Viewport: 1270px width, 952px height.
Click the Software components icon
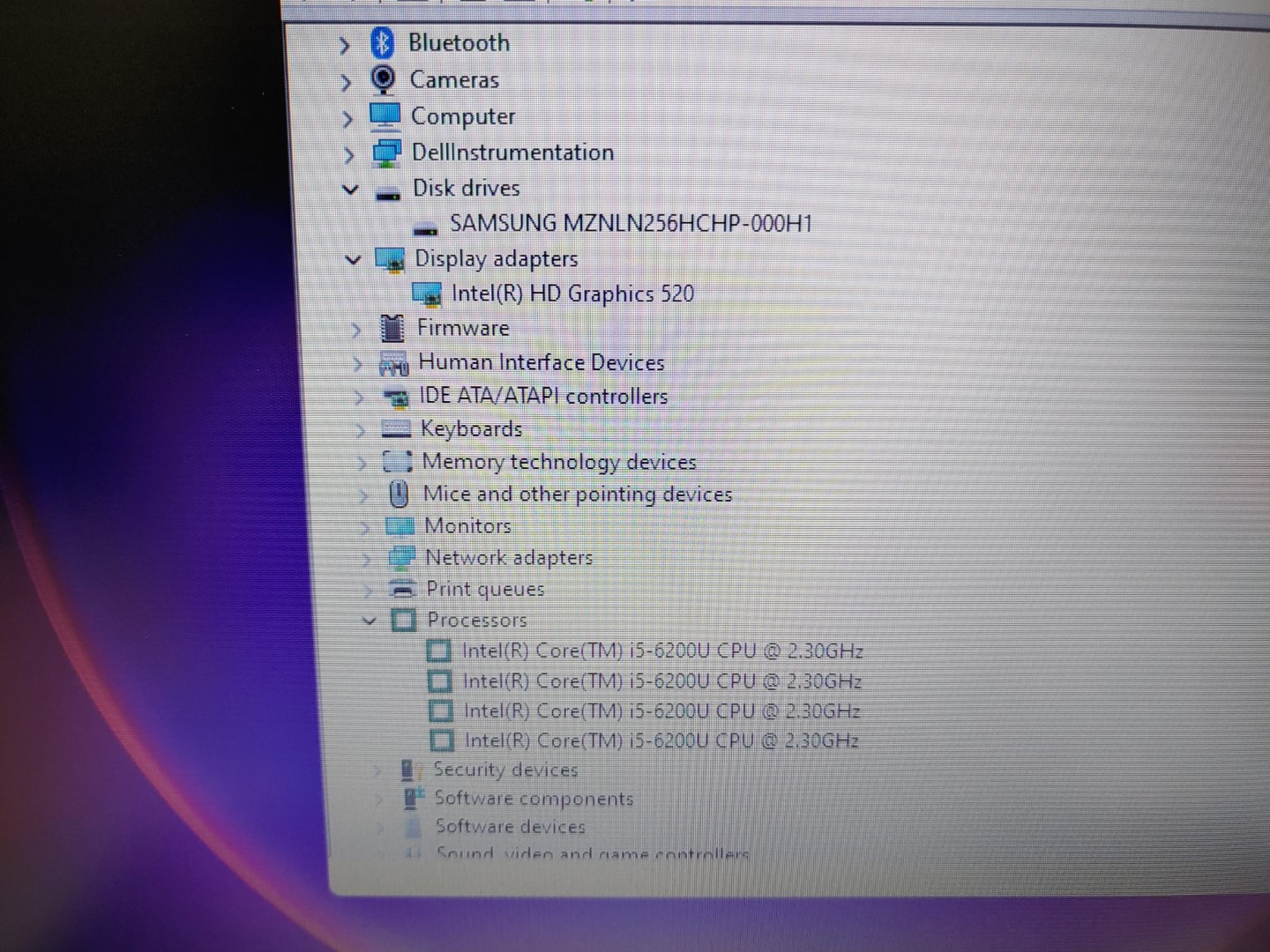[413, 798]
